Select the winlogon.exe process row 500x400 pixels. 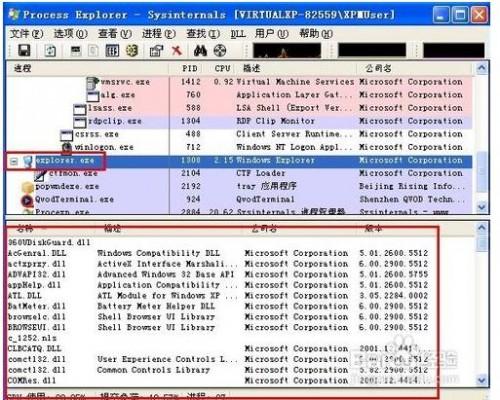(239, 148)
